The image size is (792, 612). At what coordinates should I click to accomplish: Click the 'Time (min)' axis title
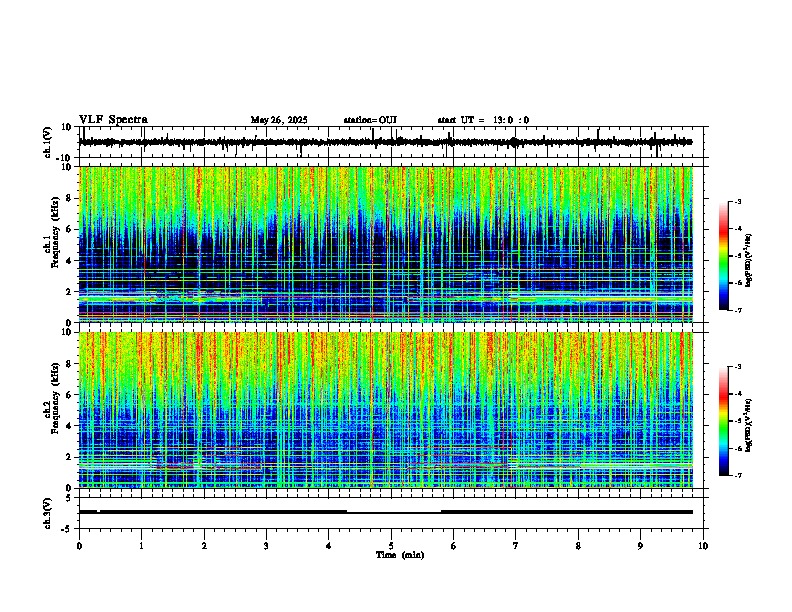400,555
